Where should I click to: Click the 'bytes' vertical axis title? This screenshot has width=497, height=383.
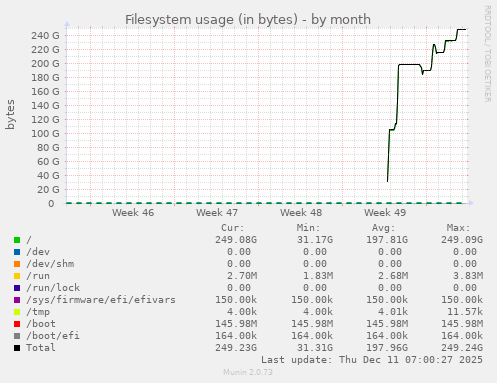point(10,114)
